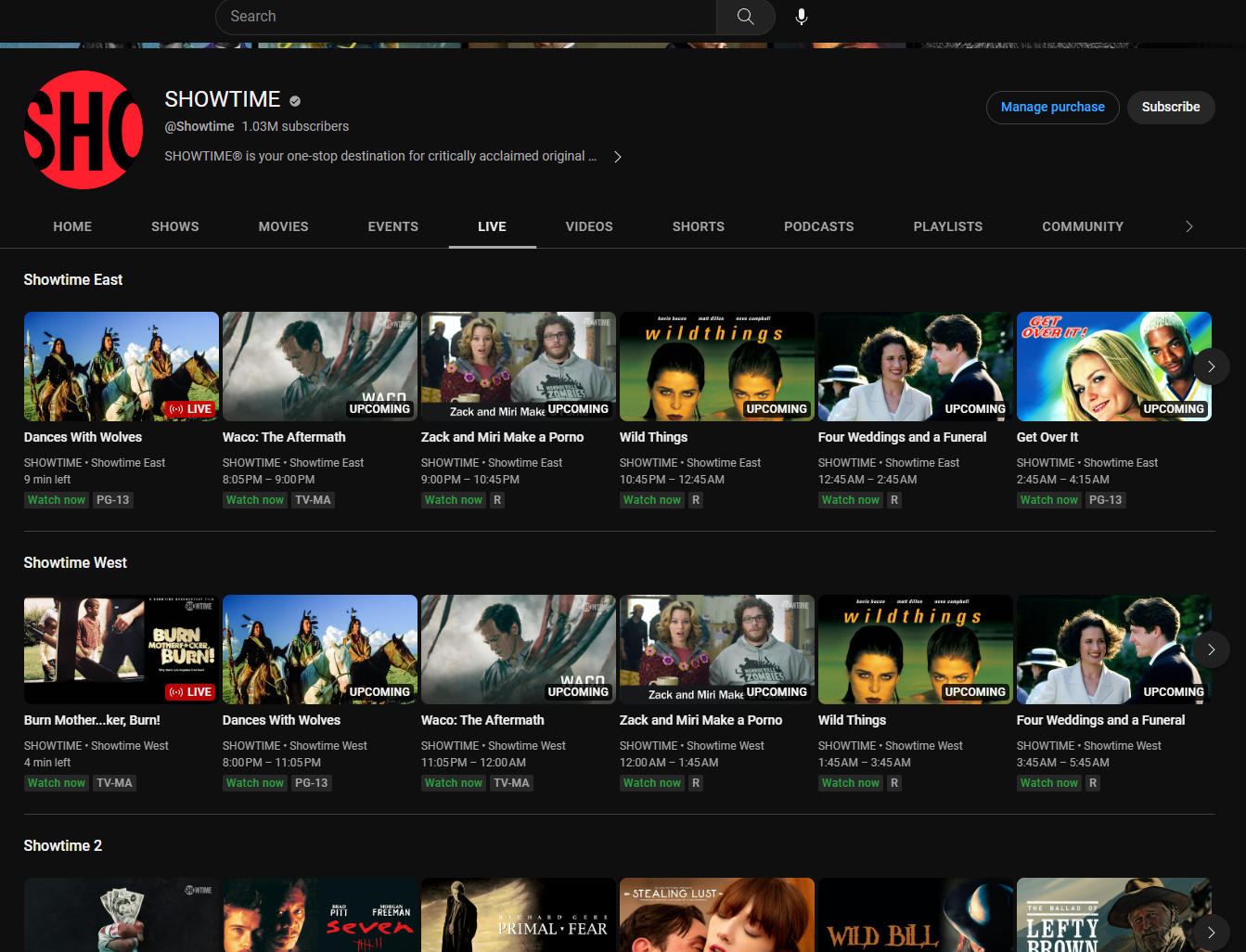Viewport: 1246px width, 952px height.
Task: Open the SHOWTIME channel logo avatar
Action: coord(83,130)
